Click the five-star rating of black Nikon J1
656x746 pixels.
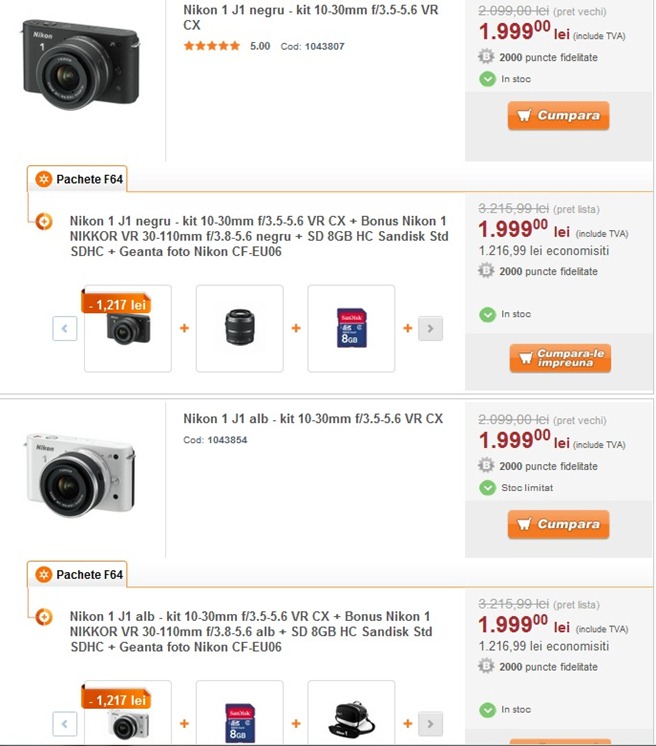point(212,46)
